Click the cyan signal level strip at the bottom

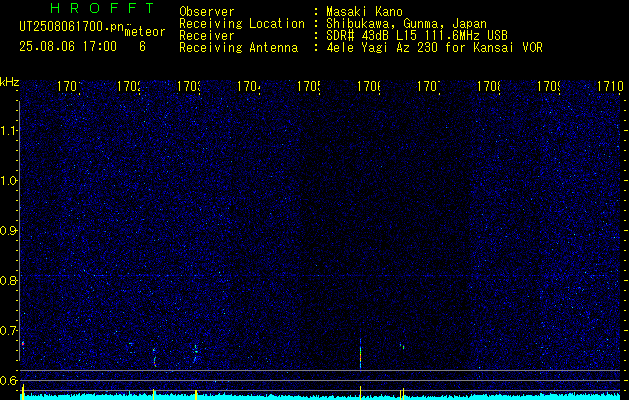pos(320,397)
